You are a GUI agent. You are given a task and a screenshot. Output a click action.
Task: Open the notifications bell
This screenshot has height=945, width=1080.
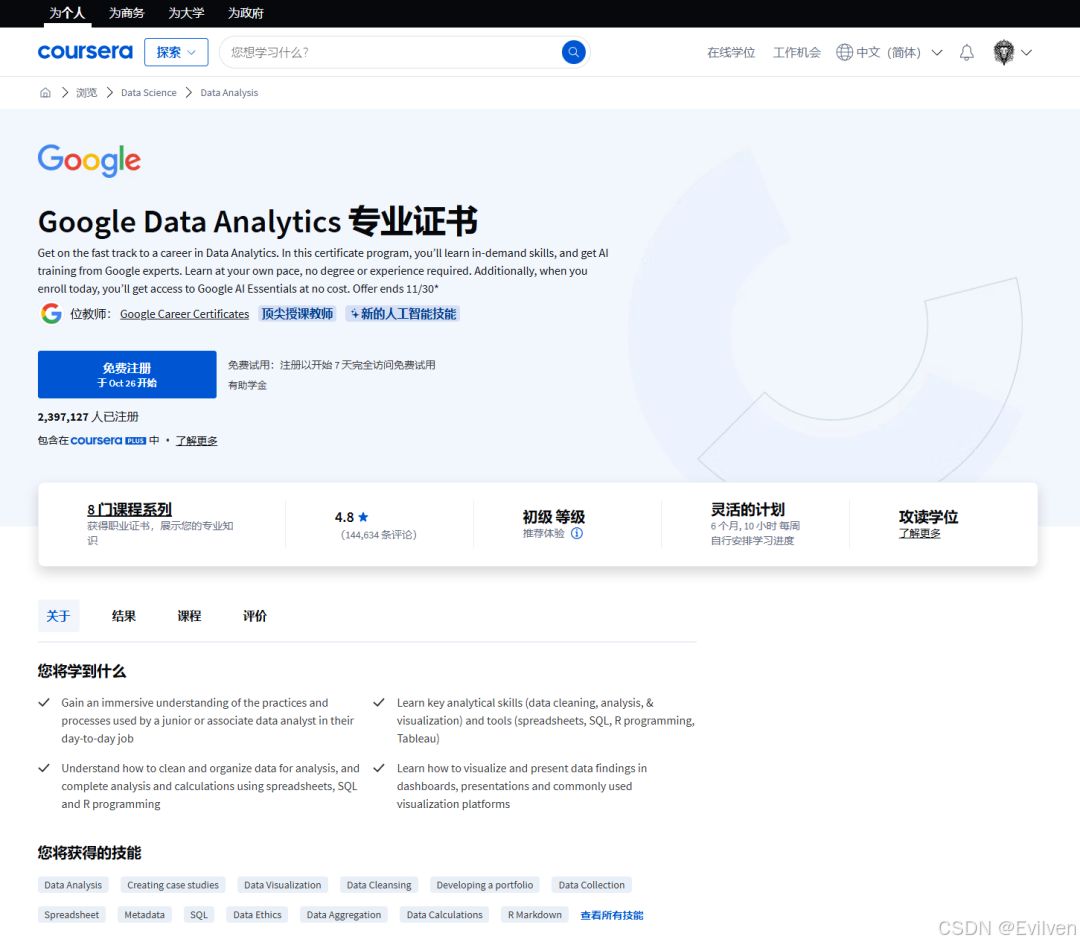[x=966, y=52]
